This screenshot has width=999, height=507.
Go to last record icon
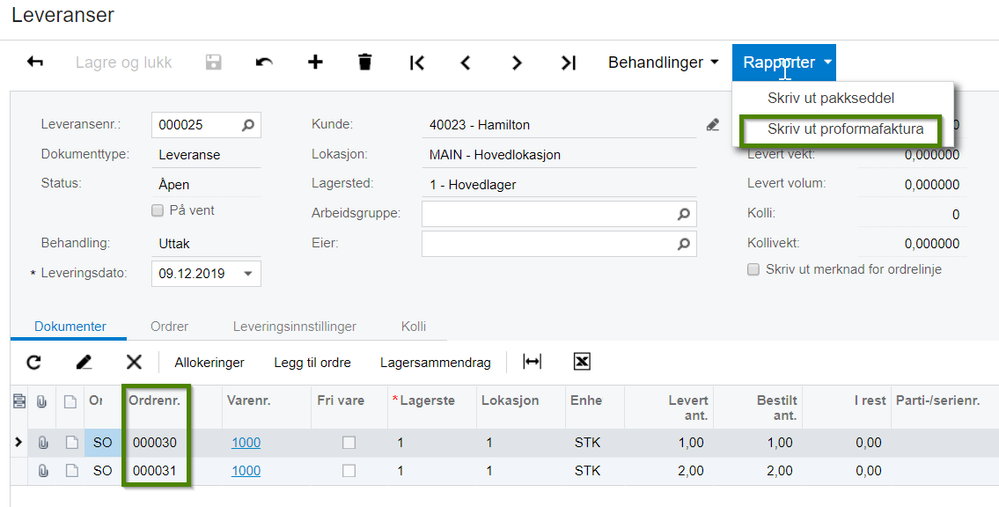568,62
